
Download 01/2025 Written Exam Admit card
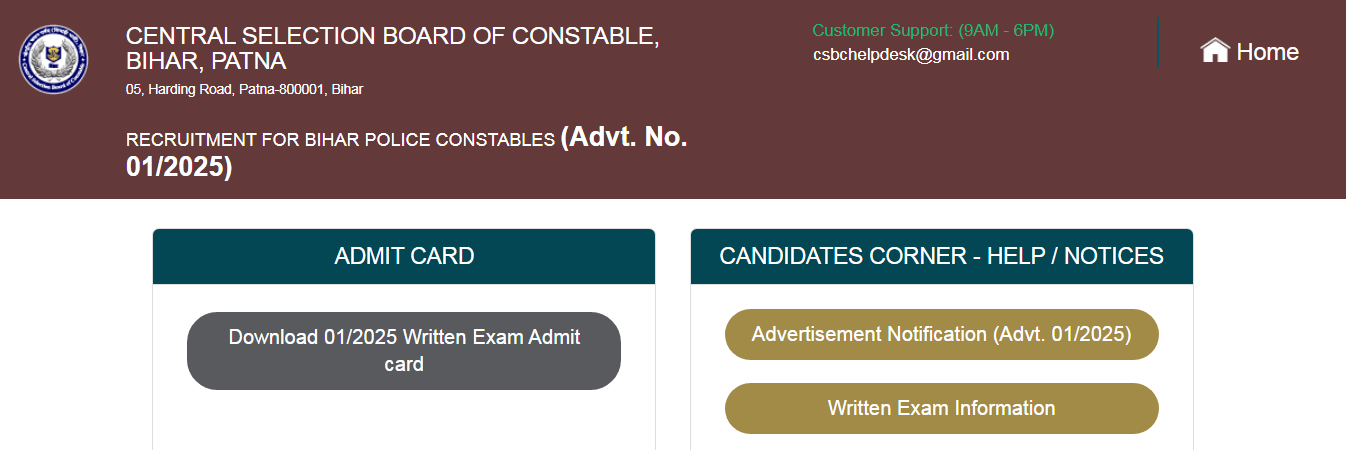pyautogui.click(x=404, y=350)
